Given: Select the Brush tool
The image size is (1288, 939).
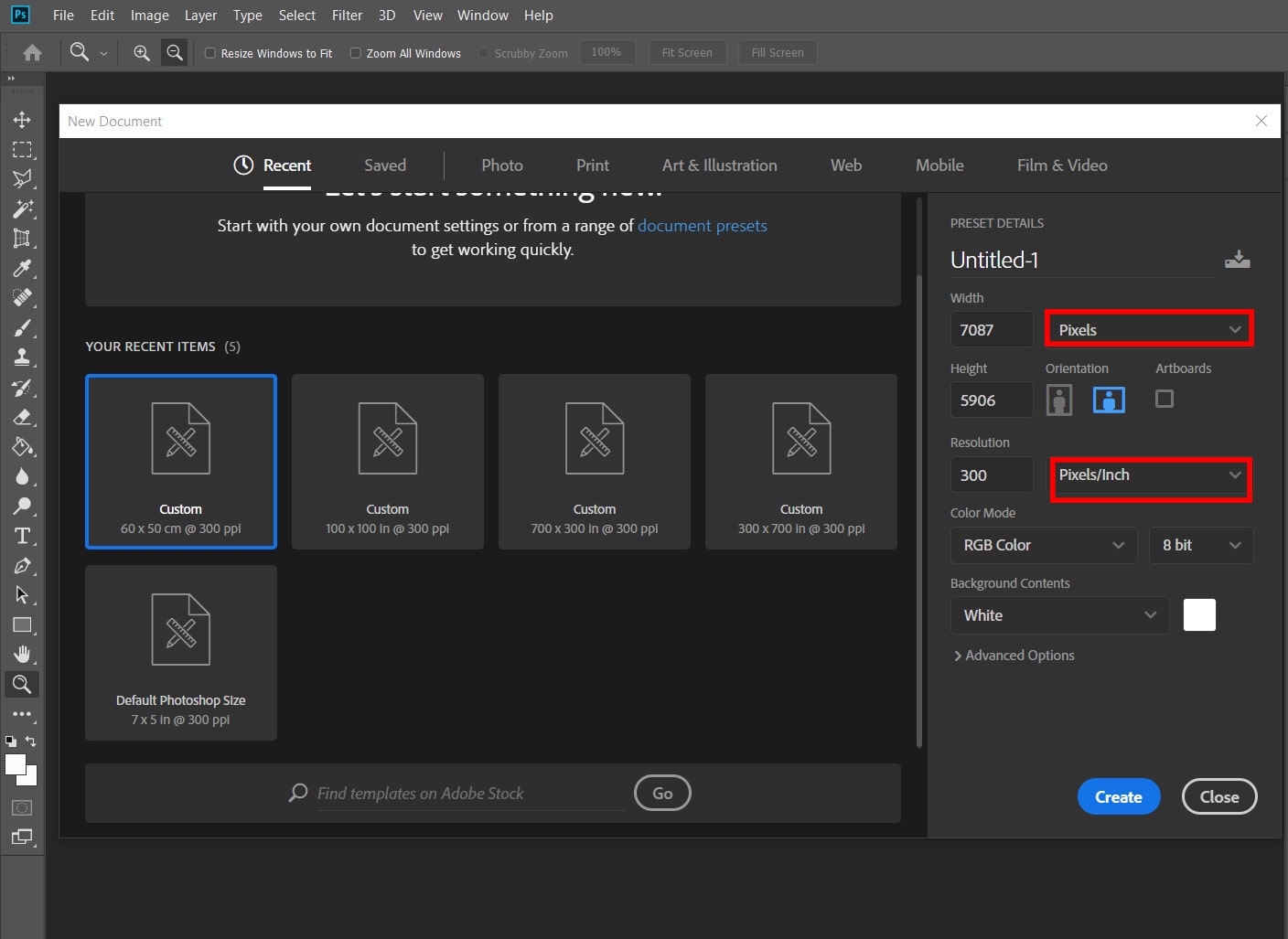Looking at the screenshot, I should [22, 328].
